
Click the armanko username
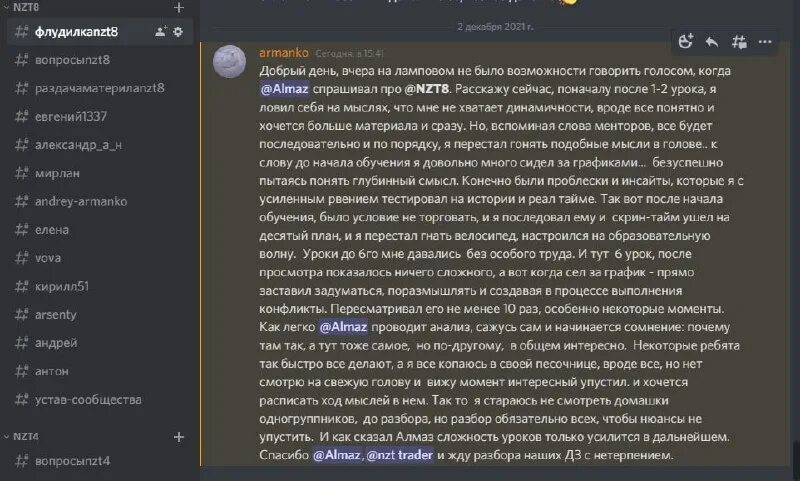tap(284, 53)
